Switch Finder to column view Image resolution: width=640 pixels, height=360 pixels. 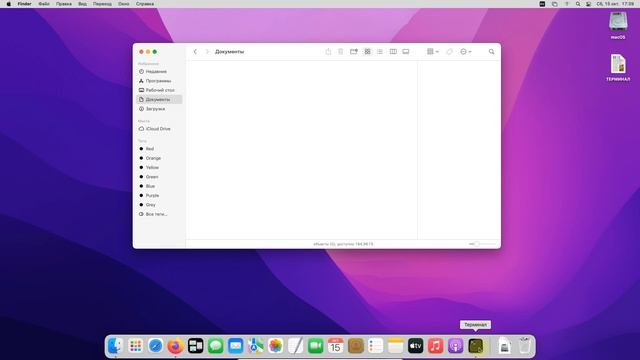[393, 52]
